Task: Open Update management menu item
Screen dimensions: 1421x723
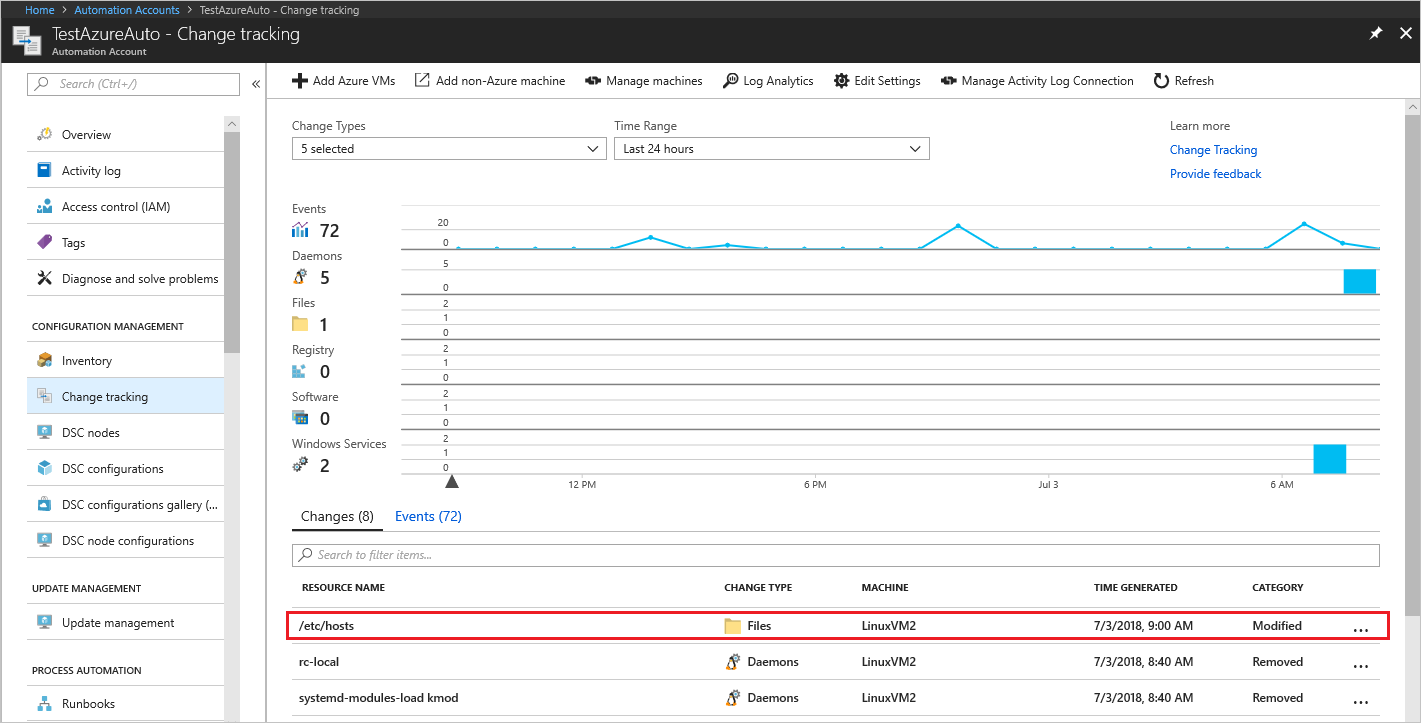Action: pos(126,622)
